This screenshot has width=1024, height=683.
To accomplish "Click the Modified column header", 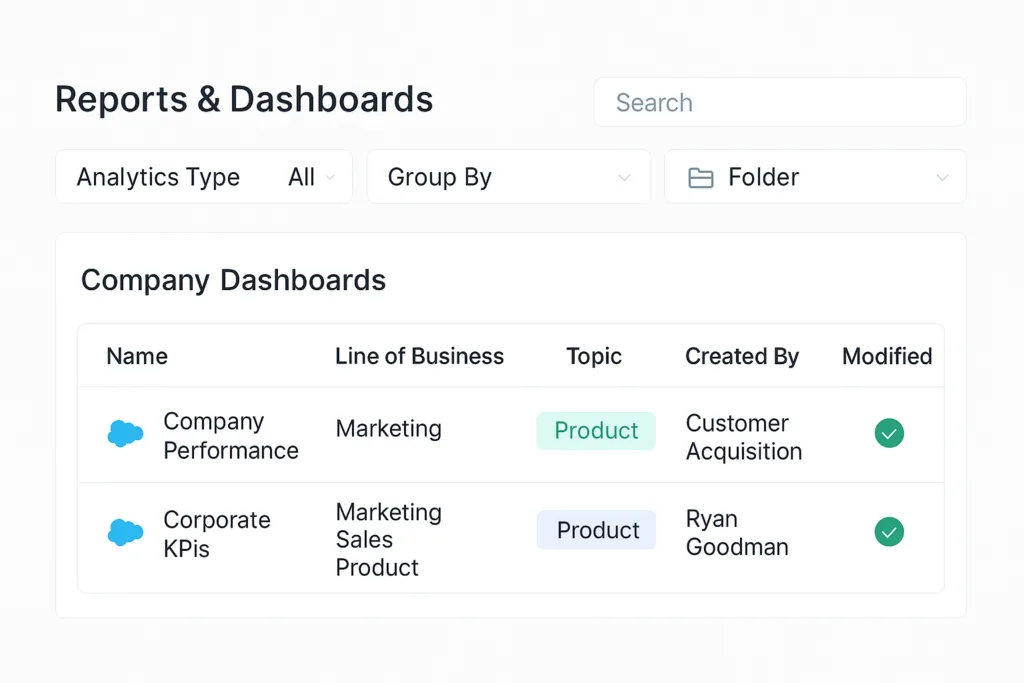I will coord(887,357).
